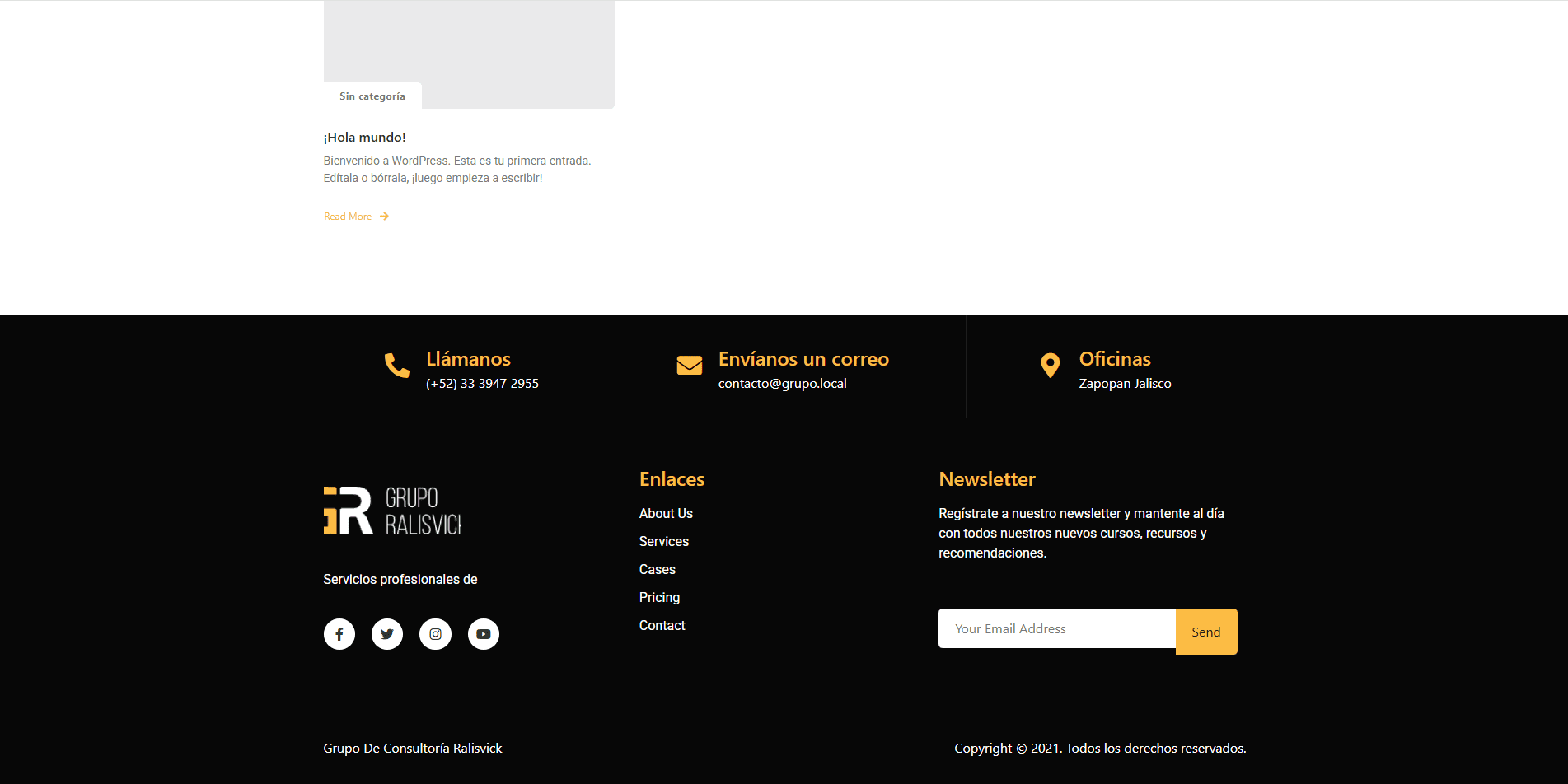
Task: Click the phone icon beside Llámanos
Action: point(397,366)
